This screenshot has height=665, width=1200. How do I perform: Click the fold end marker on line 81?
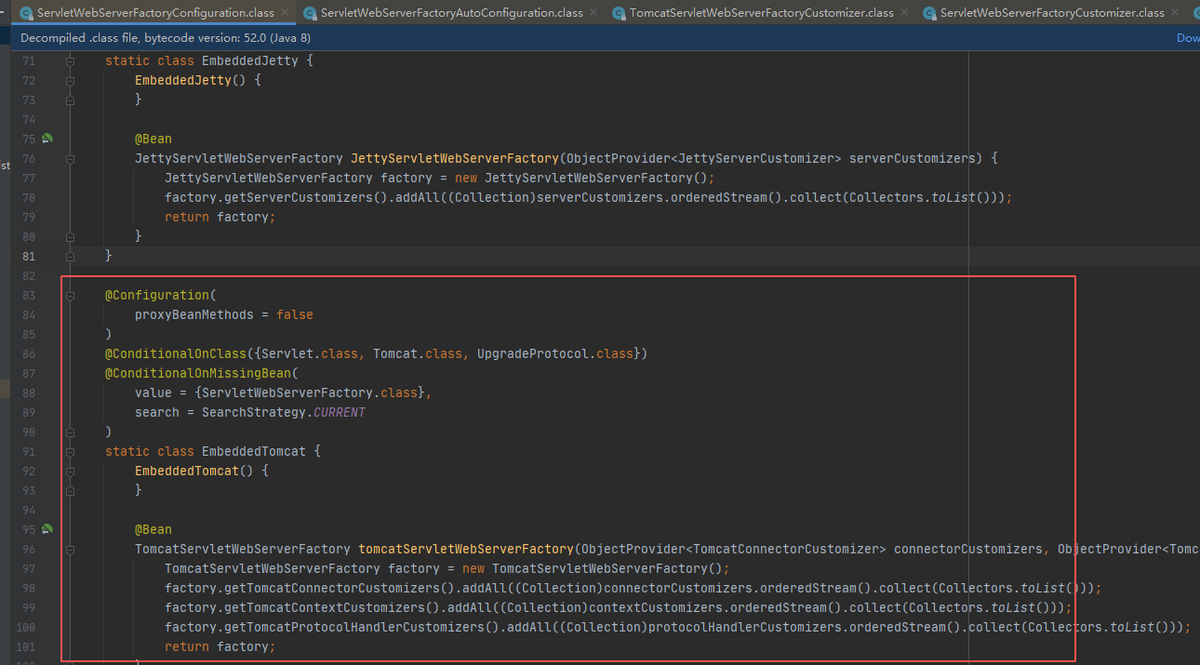pos(70,256)
